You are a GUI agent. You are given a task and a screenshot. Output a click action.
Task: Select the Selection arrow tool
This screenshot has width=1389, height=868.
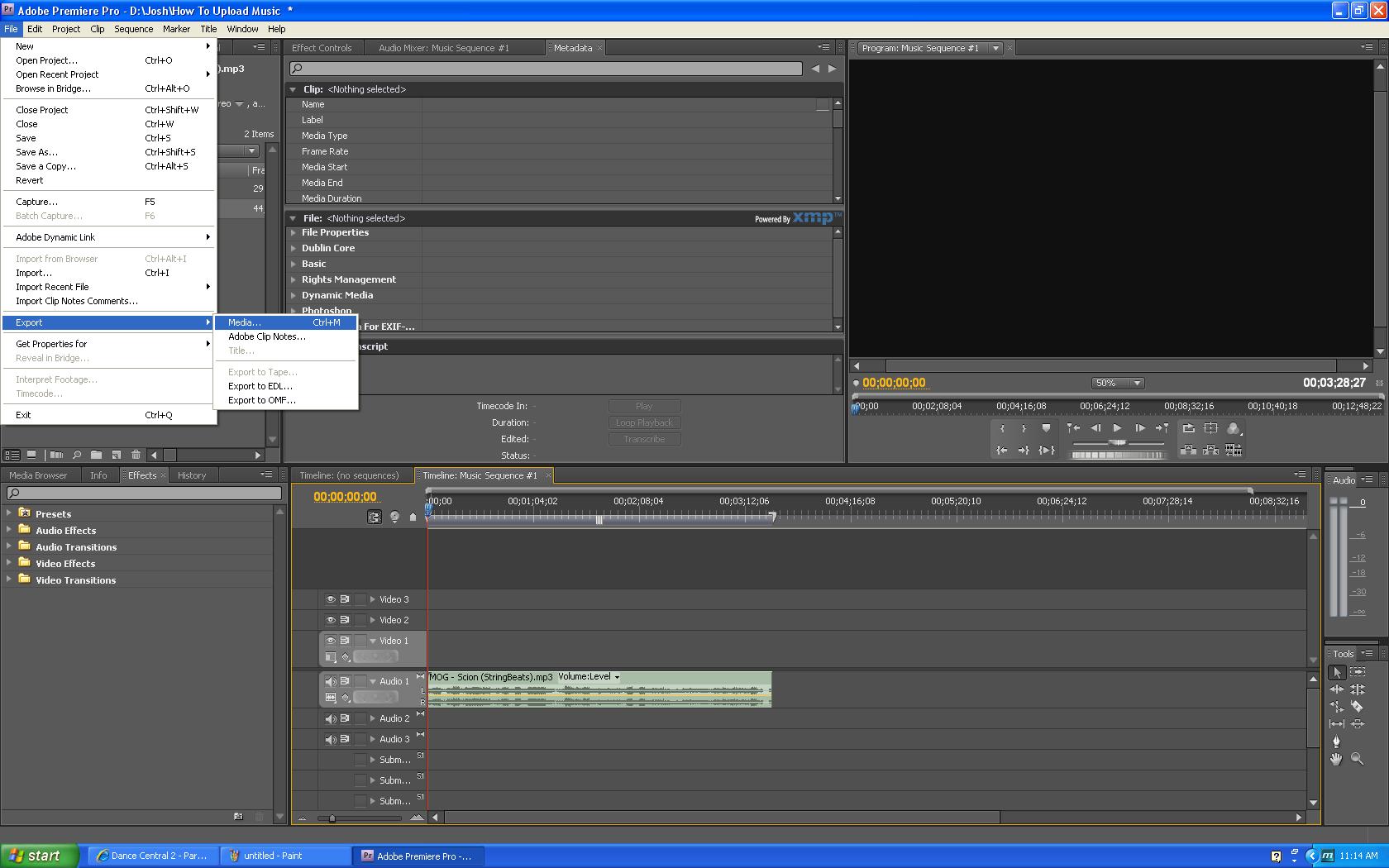point(1337,673)
